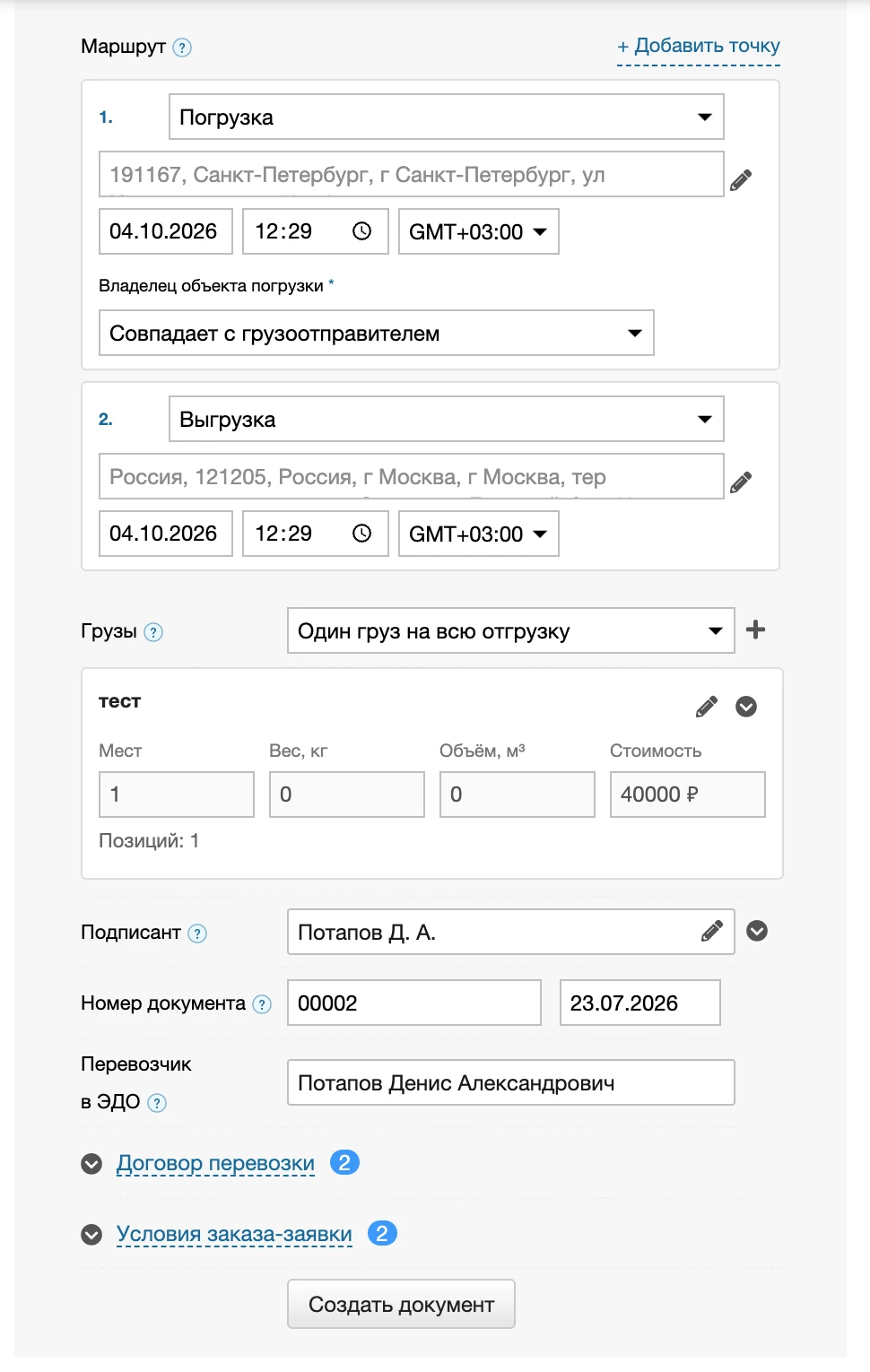Click the unloading address field with Москва
Screen dimensions: 870x1372
(x=412, y=476)
